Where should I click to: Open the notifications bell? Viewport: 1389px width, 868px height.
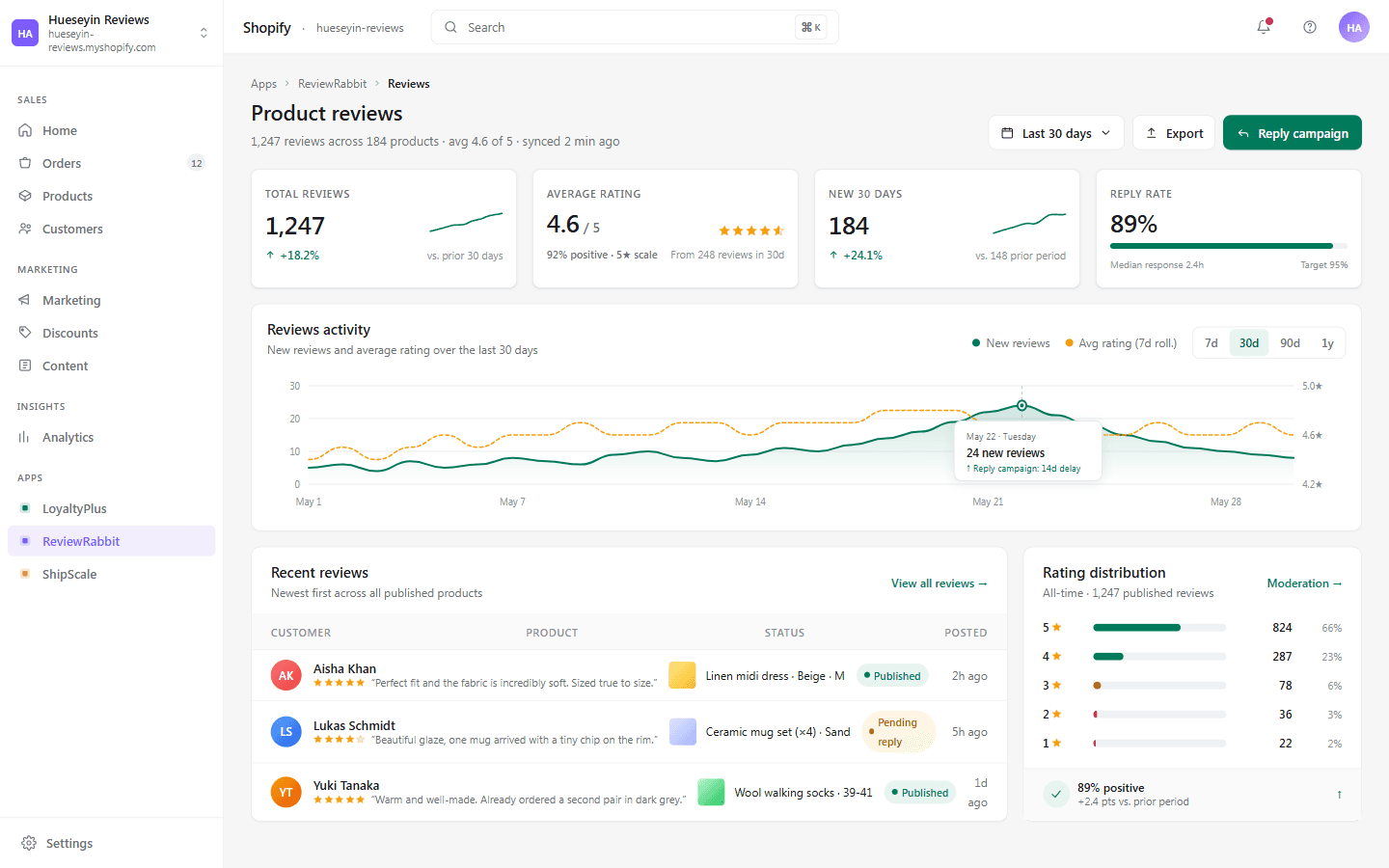coord(1264,27)
